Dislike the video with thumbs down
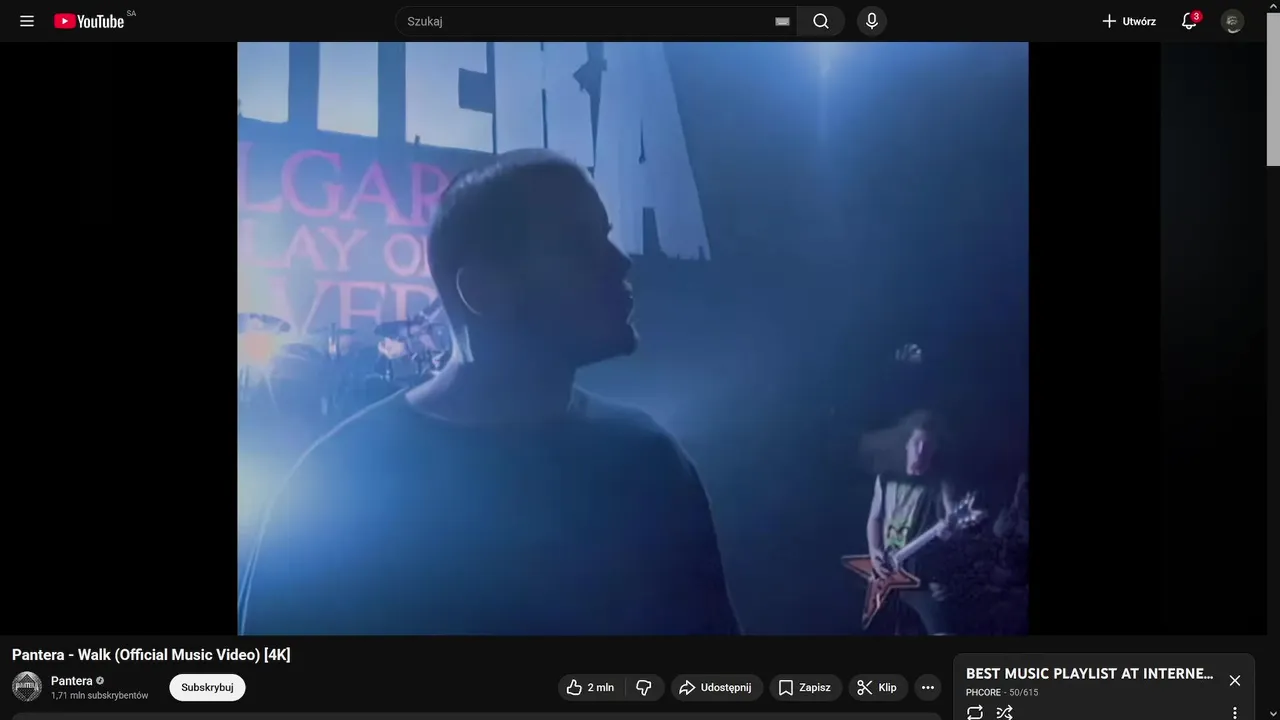This screenshot has width=1280, height=720. tap(645, 687)
